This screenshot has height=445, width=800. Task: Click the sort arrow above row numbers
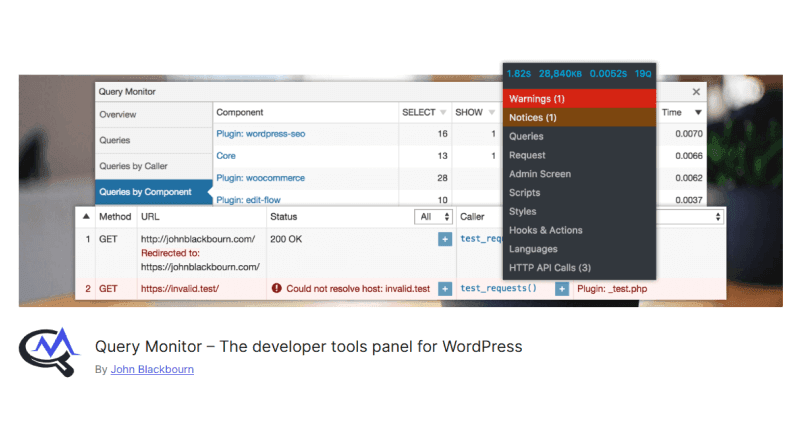86,216
